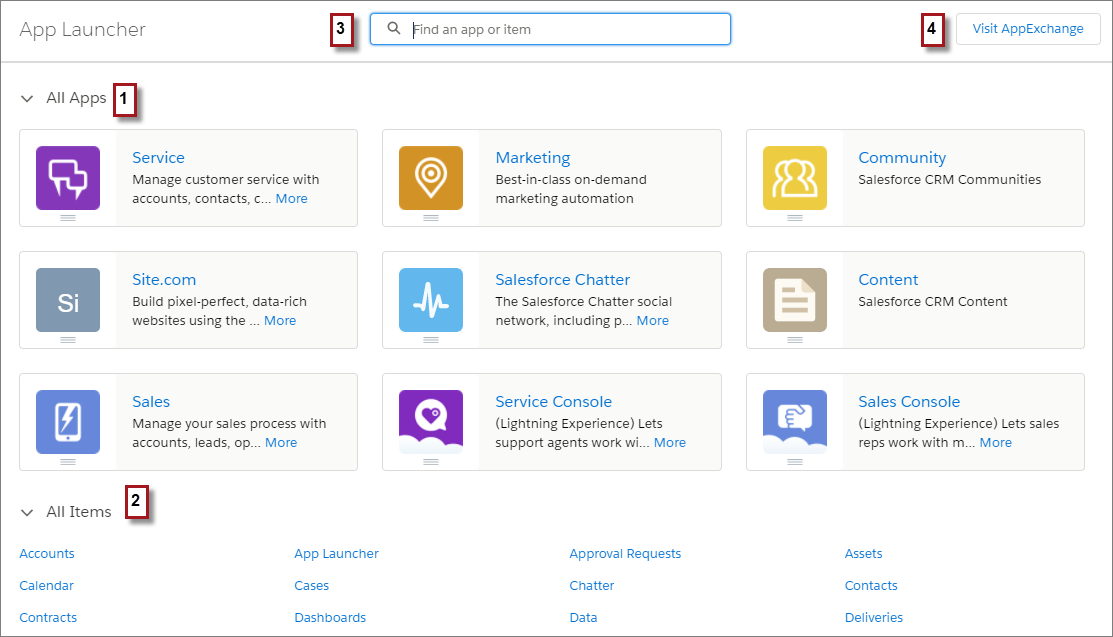1113x637 pixels.
Task: Click the All Apps section heading
Action: pyautogui.click(x=77, y=98)
